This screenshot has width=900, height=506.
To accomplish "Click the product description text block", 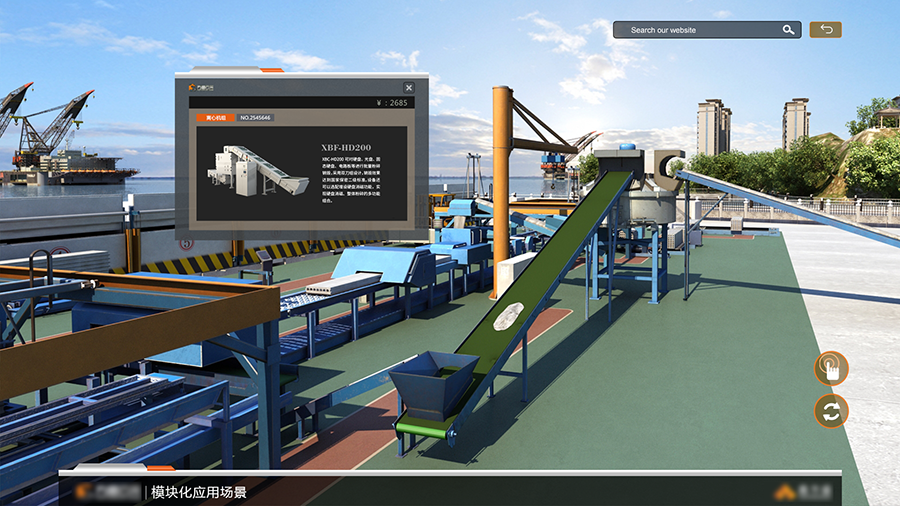I will click(351, 180).
